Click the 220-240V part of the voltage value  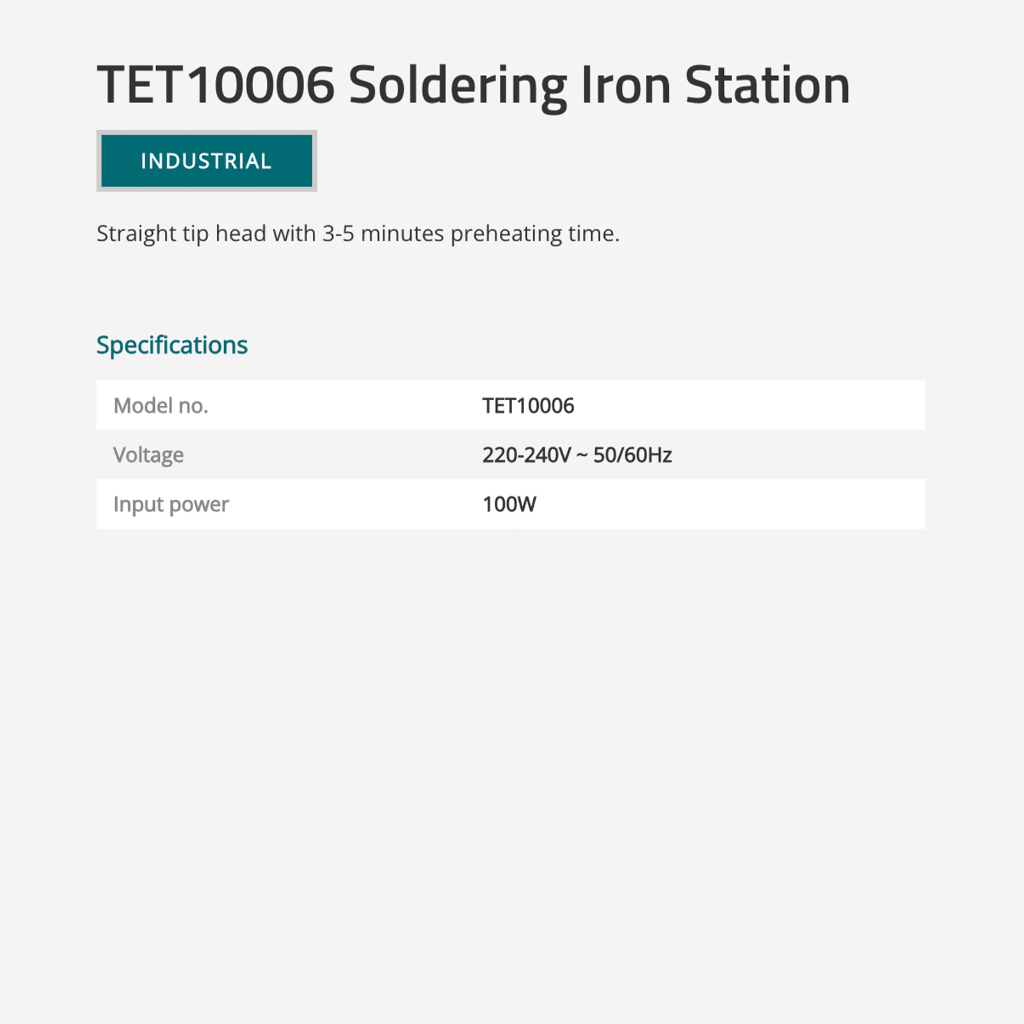pyautogui.click(x=527, y=456)
